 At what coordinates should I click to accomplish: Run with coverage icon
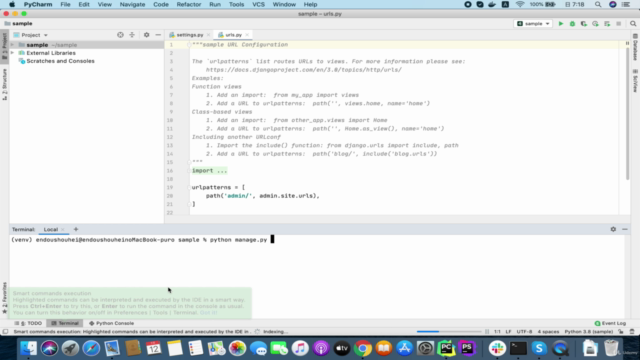click(584, 24)
